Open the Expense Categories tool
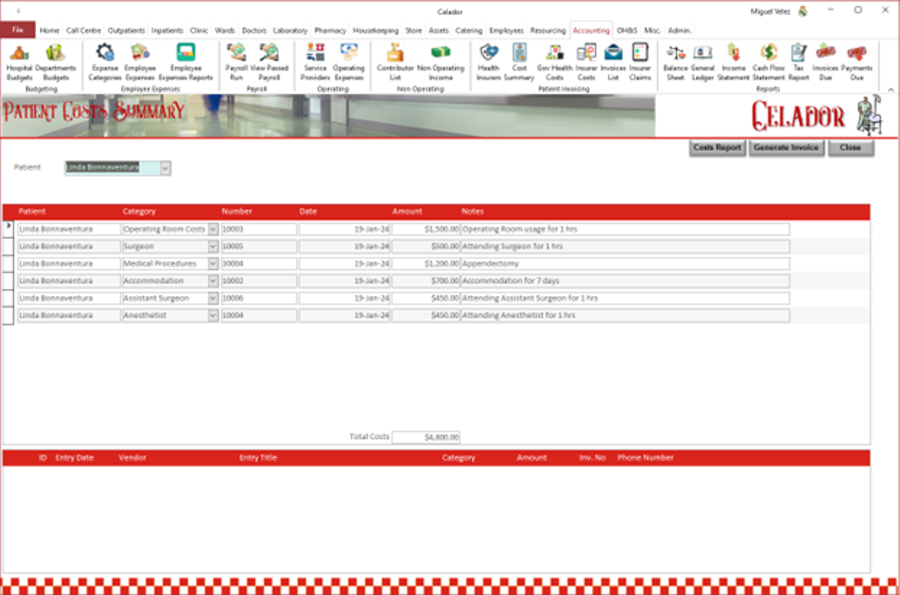The width and height of the screenshot is (900, 595). point(107,62)
